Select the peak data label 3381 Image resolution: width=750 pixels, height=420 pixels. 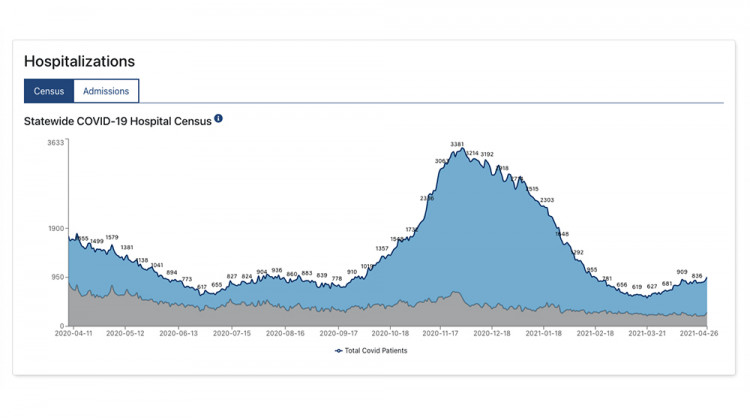(457, 144)
